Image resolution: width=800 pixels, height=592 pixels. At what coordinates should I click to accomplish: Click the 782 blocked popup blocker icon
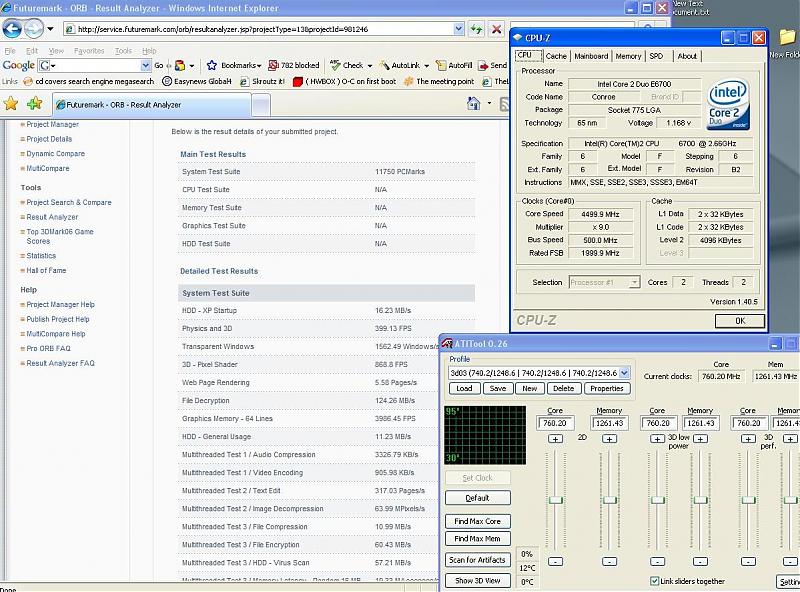(273, 65)
